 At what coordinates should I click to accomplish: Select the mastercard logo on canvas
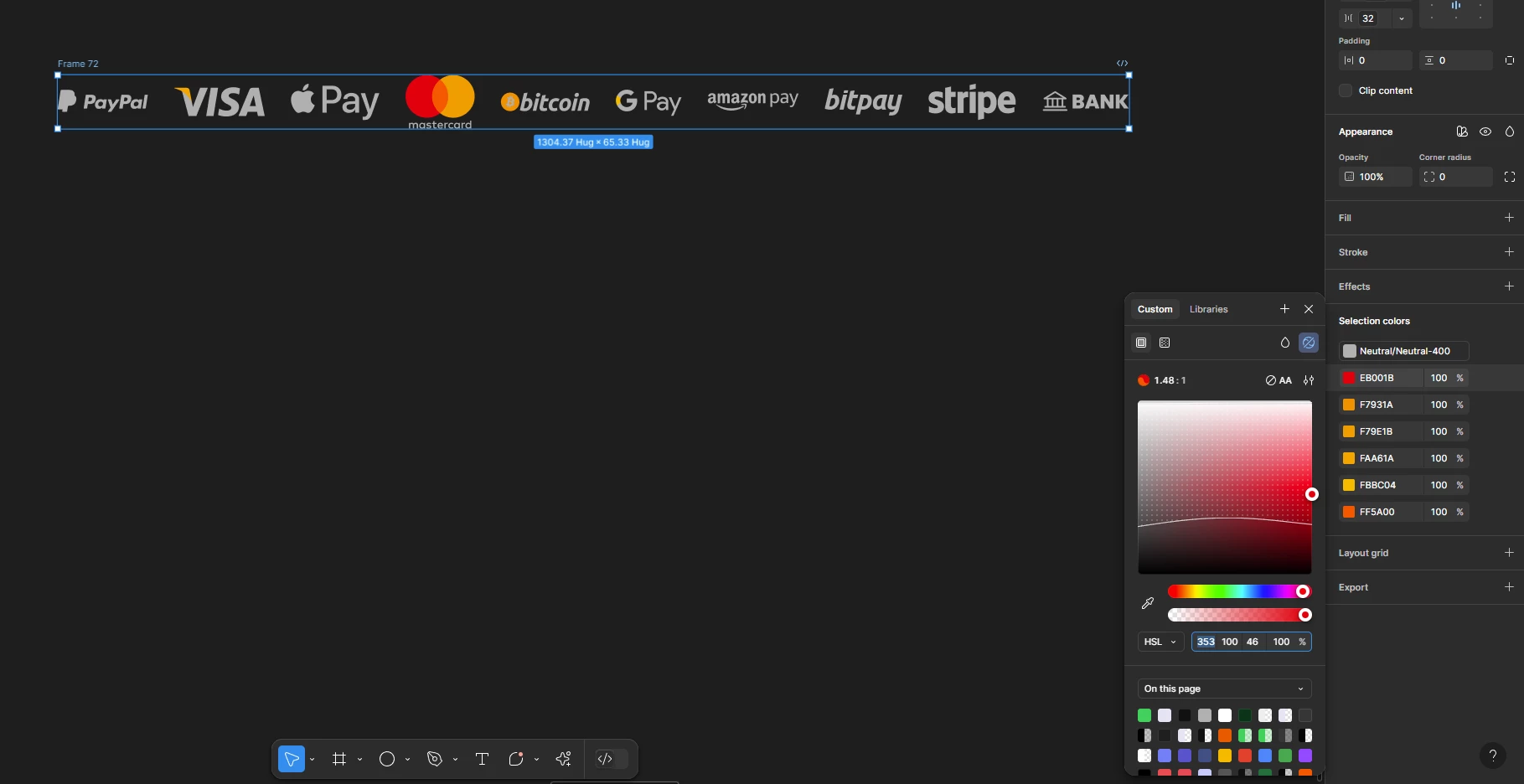(440, 102)
